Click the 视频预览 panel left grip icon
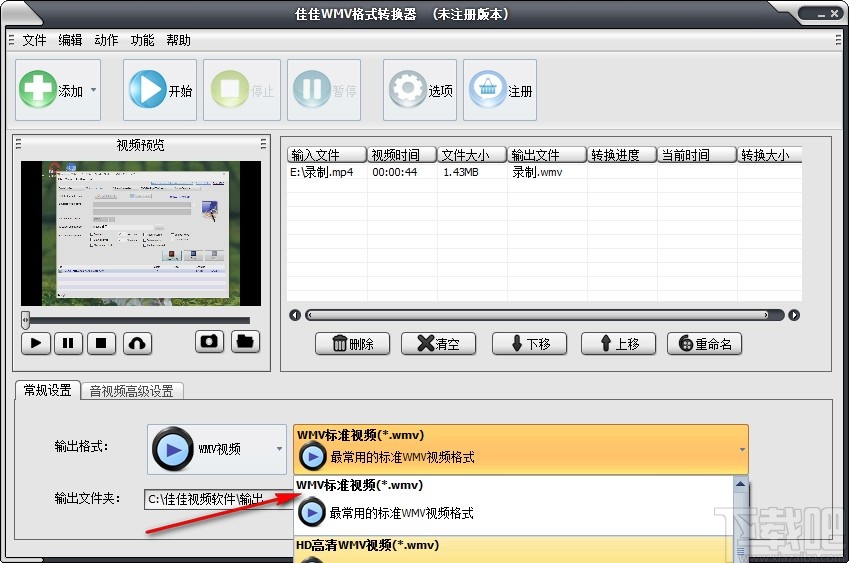Screen dimensions: 849x563 coord(18,144)
